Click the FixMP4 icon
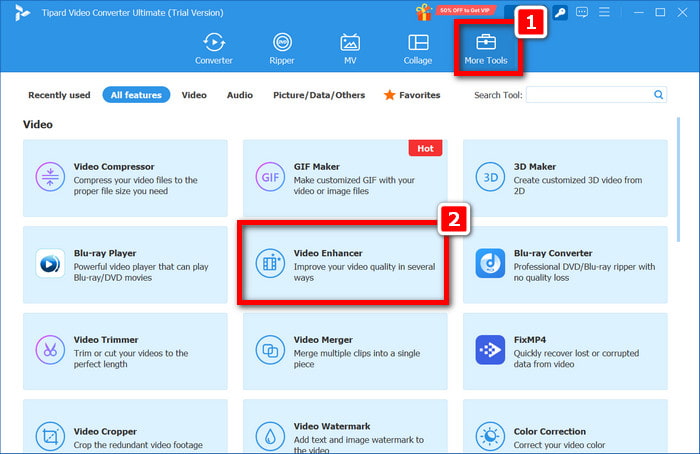 490,350
